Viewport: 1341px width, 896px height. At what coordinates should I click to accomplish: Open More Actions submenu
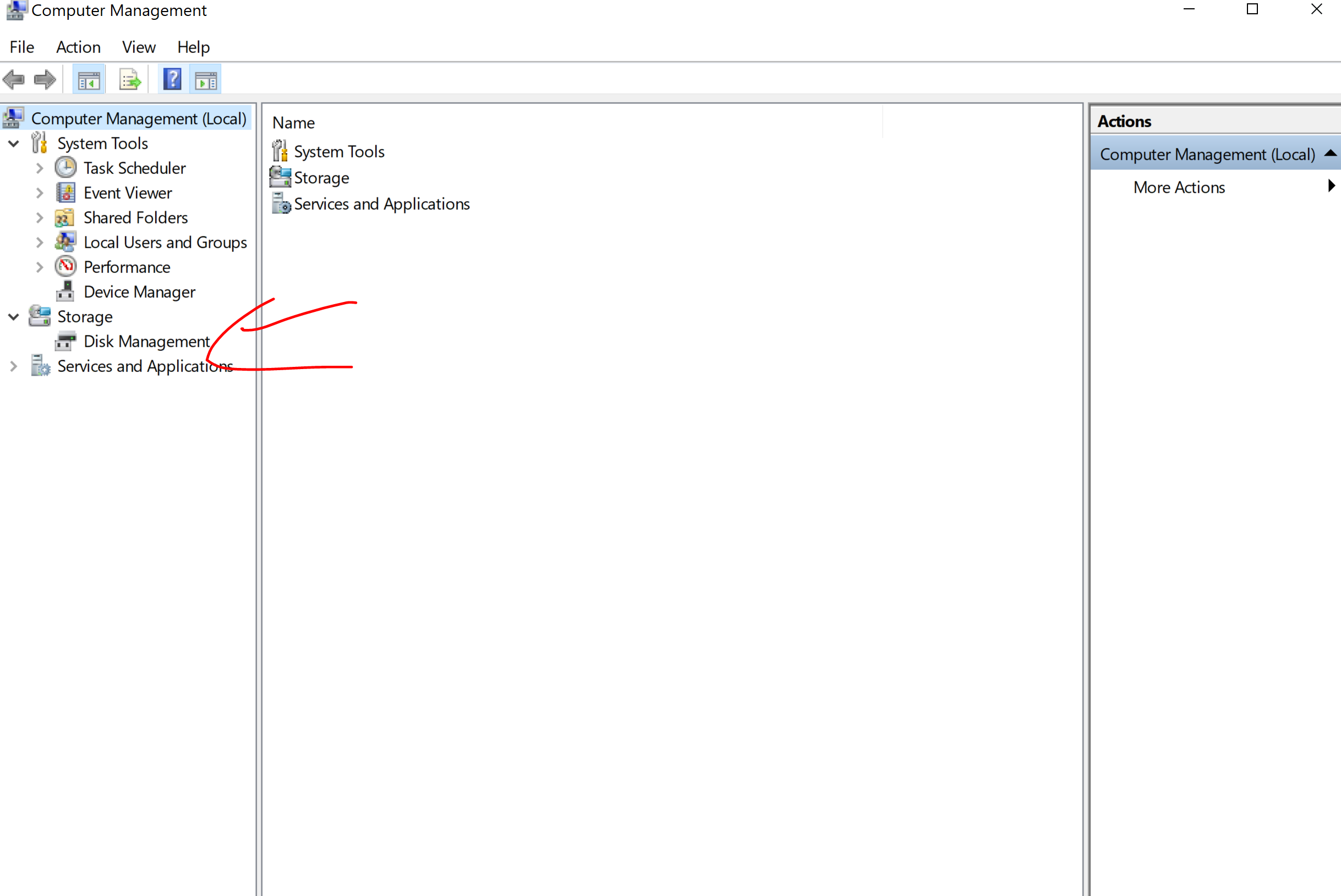[1179, 188]
